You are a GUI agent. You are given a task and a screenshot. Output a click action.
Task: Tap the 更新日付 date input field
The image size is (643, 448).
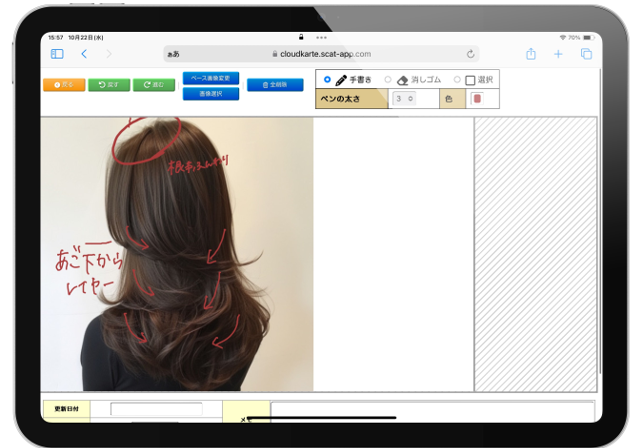(x=156, y=409)
